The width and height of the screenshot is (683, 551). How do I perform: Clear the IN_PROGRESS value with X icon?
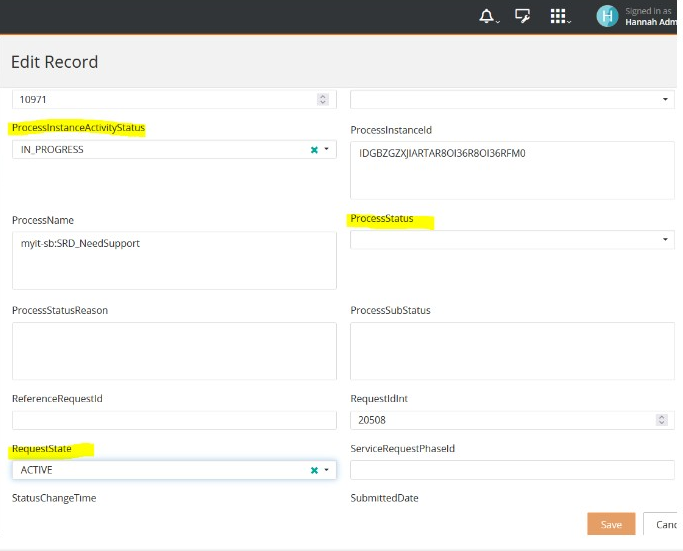[314, 150]
